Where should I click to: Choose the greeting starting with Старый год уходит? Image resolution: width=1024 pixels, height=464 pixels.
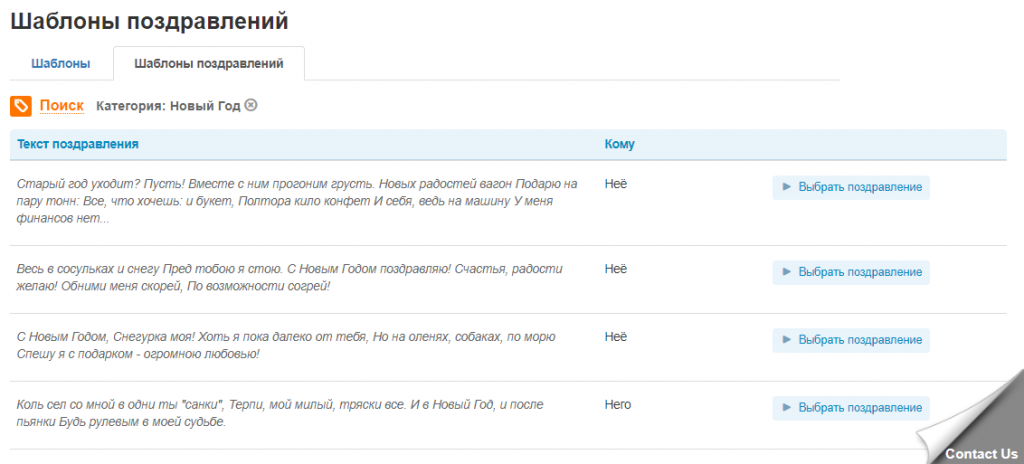coord(851,188)
